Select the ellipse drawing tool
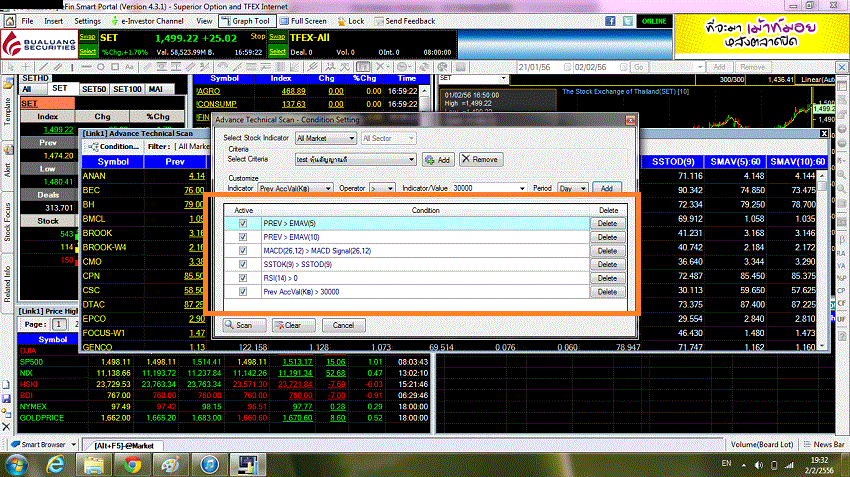The image size is (850, 477). click(101, 67)
